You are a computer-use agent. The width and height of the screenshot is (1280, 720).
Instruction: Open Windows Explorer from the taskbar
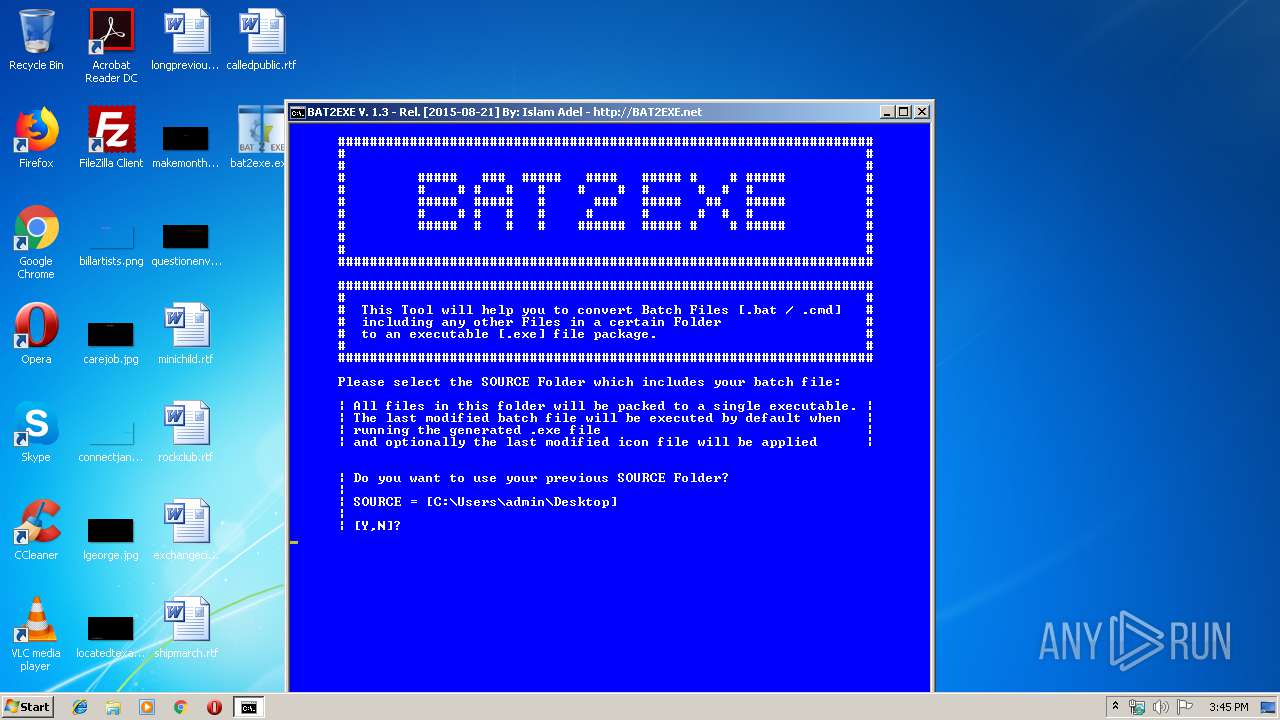coord(113,707)
